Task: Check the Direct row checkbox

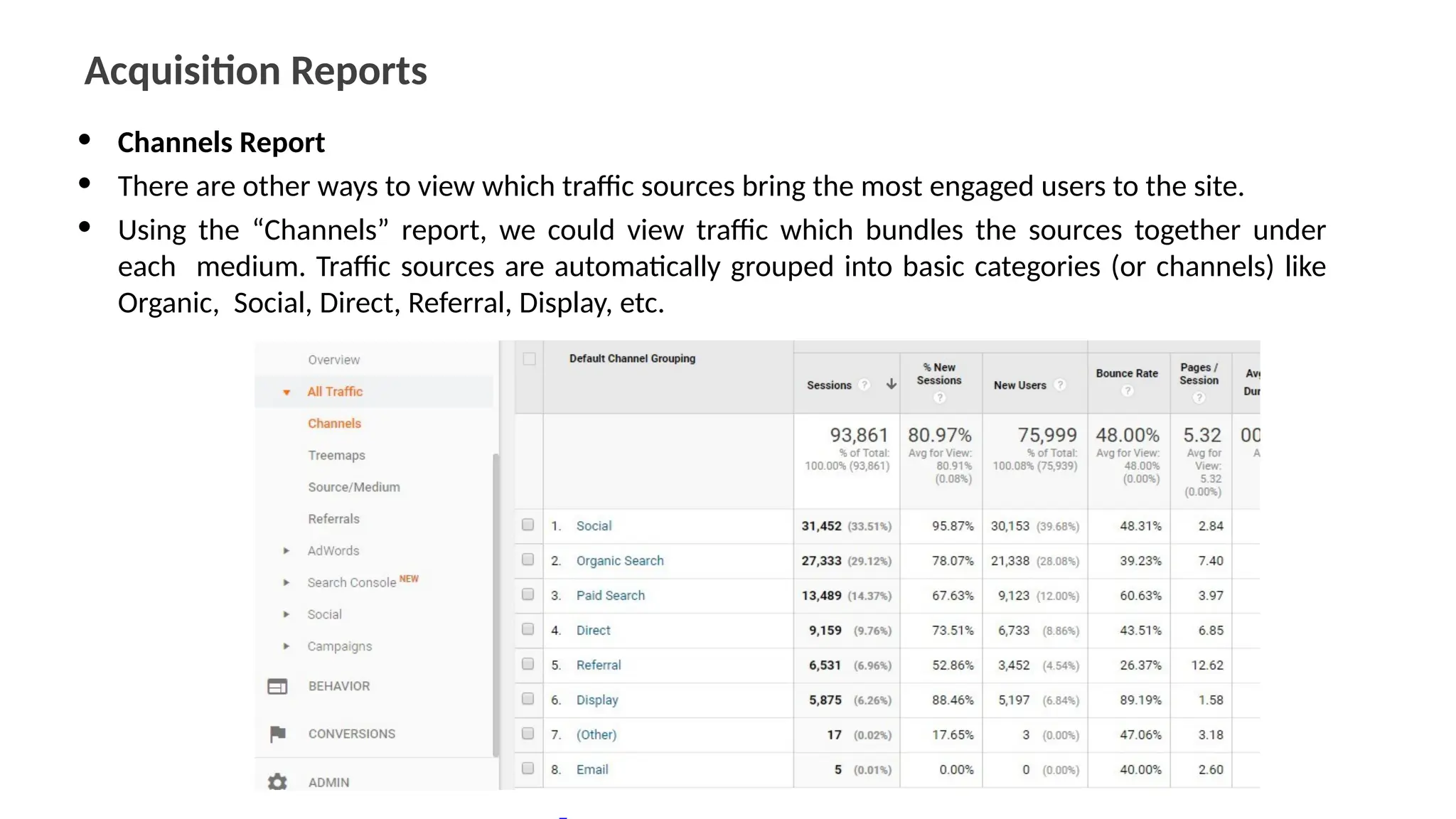Action: [x=528, y=629]
